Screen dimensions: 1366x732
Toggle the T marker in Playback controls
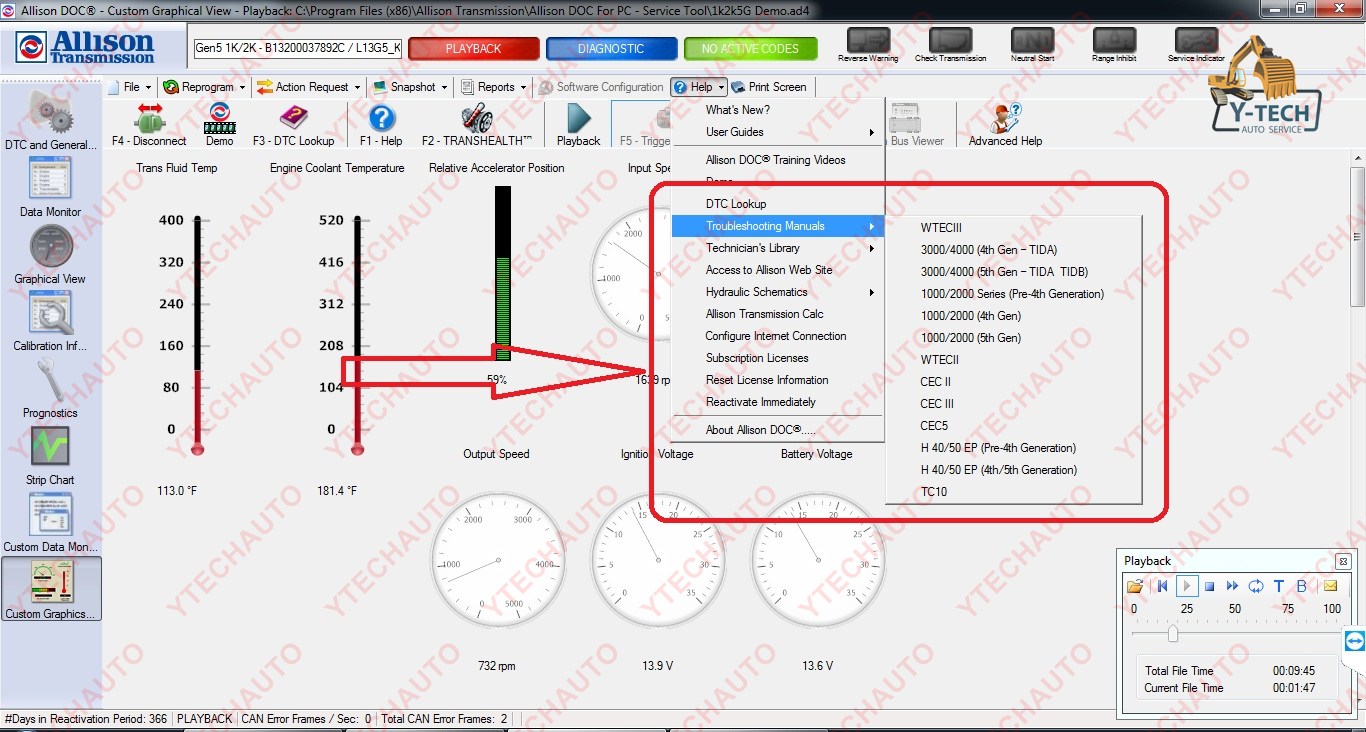coord(1278,586)
